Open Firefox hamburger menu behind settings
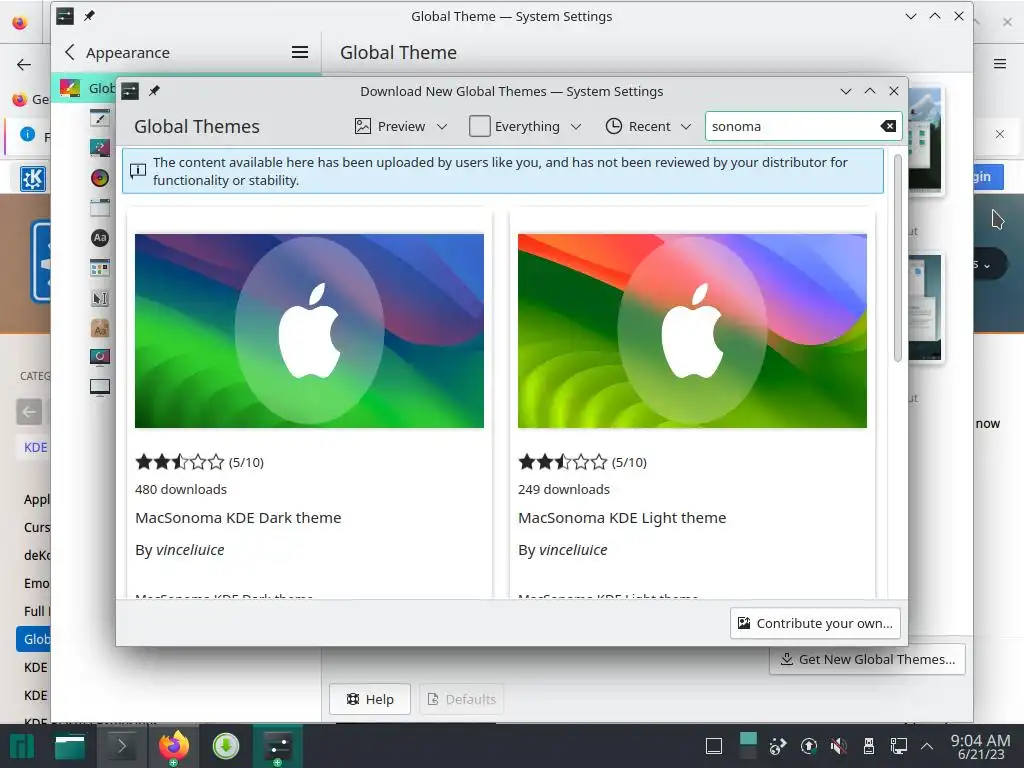 click(x=1000, y=63)
